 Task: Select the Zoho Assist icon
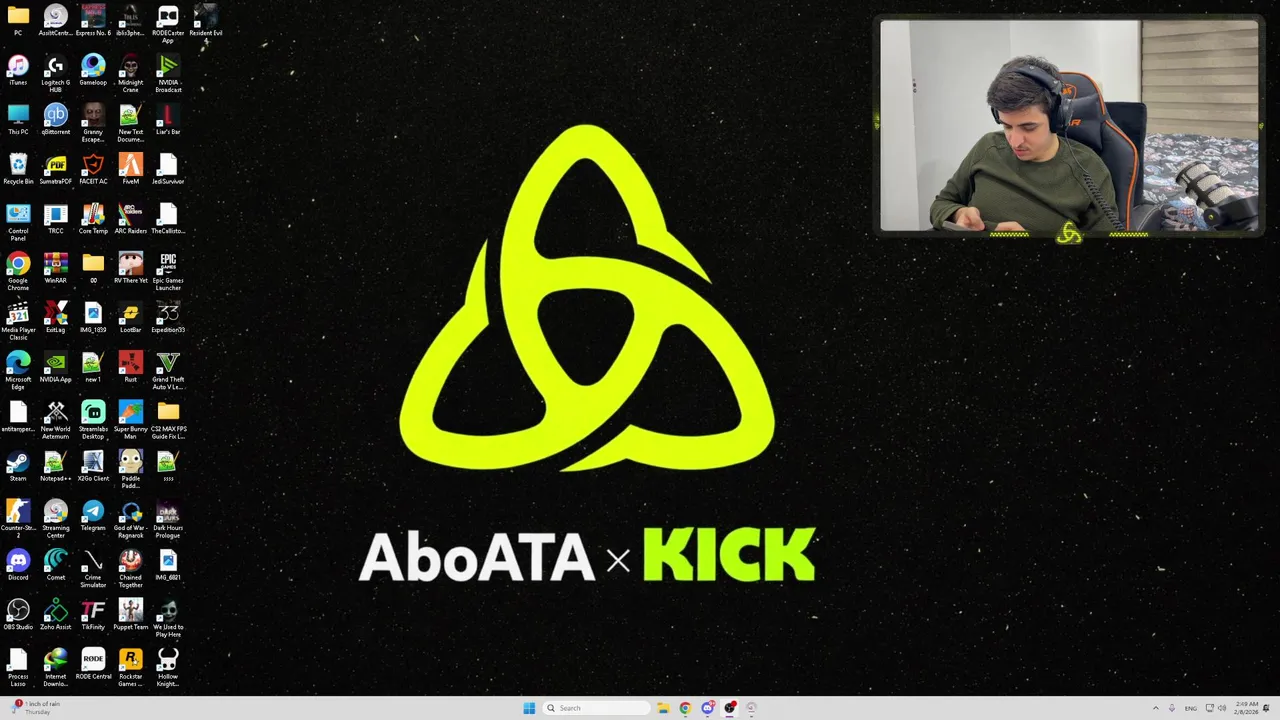click(x=56, y=615)
